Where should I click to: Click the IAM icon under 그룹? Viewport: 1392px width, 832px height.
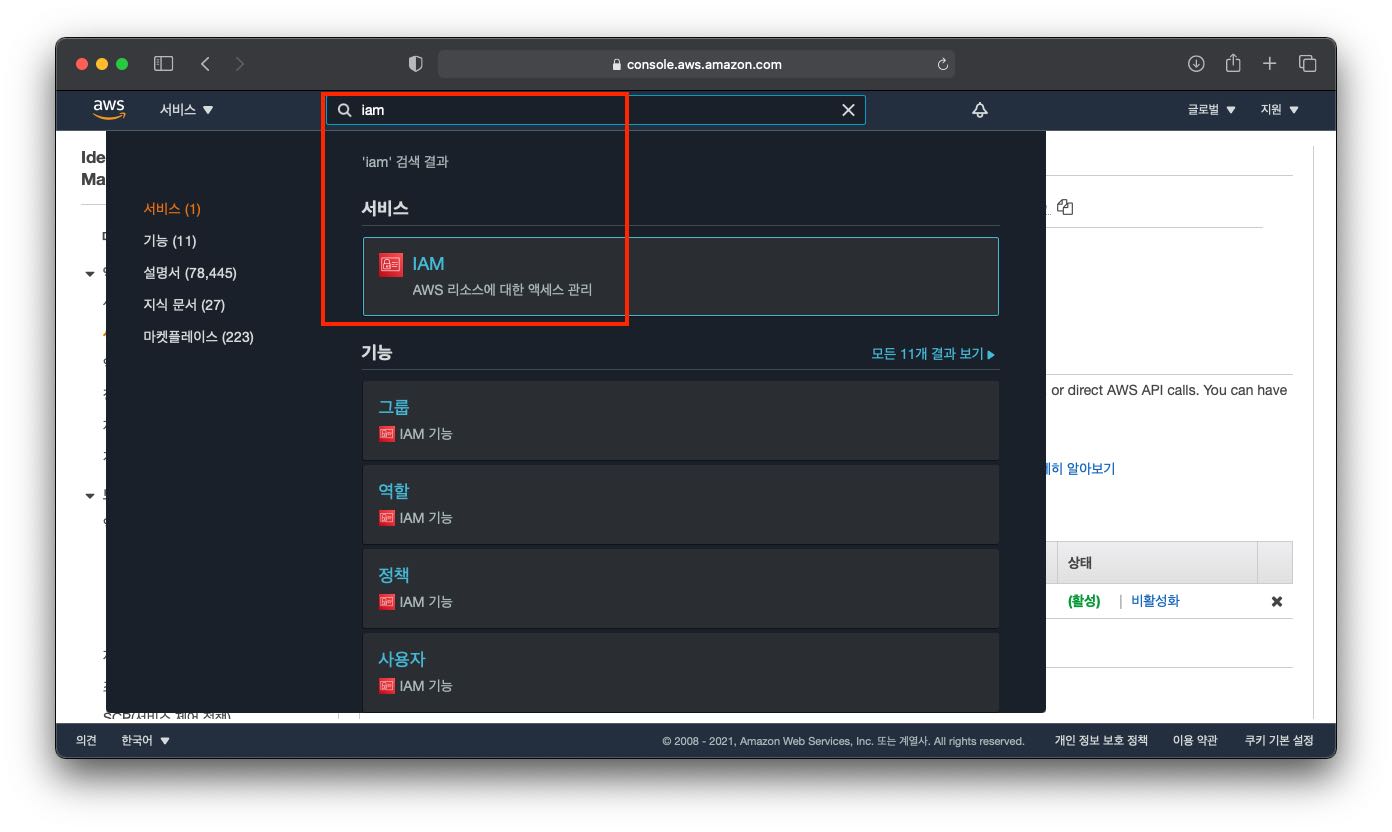387,434
